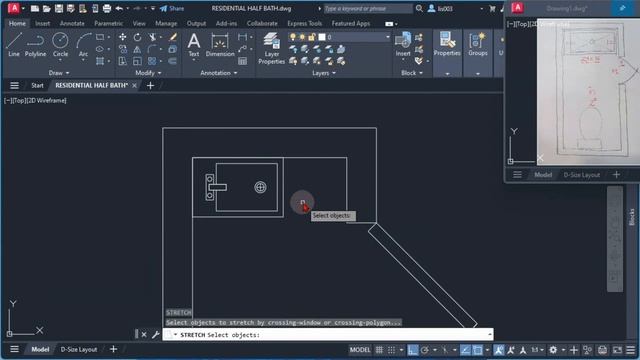Image resolution: width=640 pixels, height=360 pixels.
Task: Expand the Draw panel
Action: click(59, 73)
